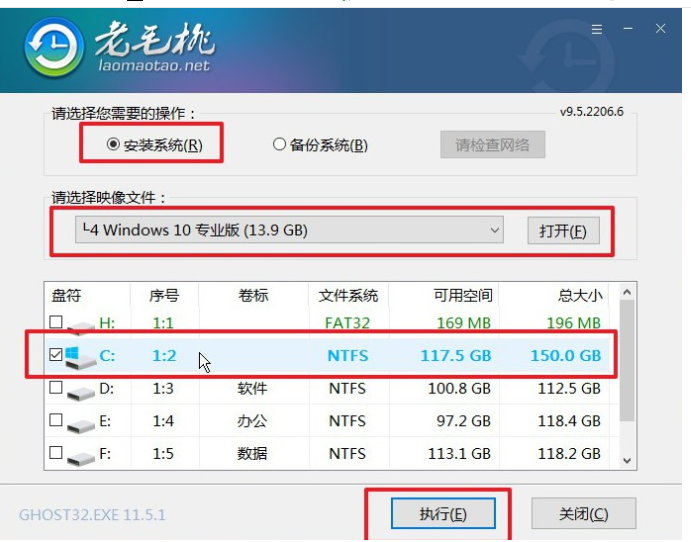This screenshot has width=691, height=542.
Task: Check the H: partition checkbox
Action: [x=56, y=322]
